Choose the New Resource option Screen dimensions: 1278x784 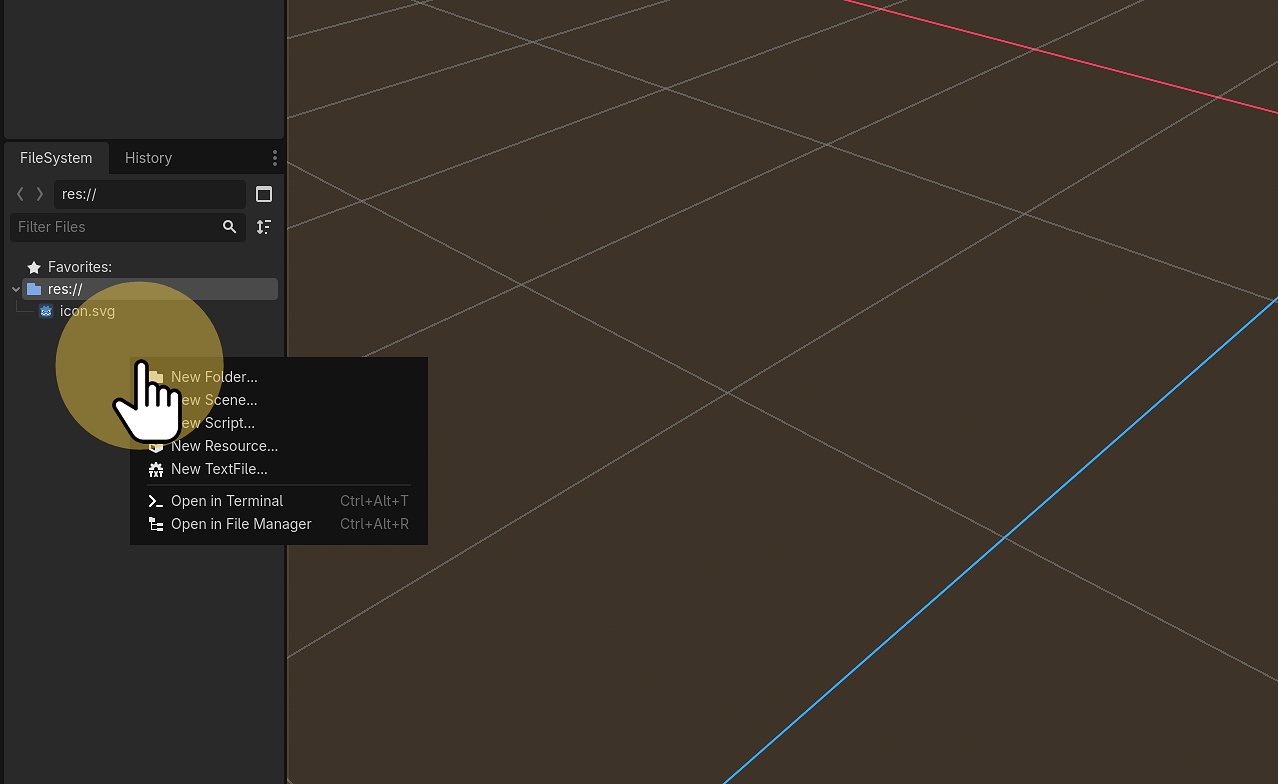coord(224,446)
